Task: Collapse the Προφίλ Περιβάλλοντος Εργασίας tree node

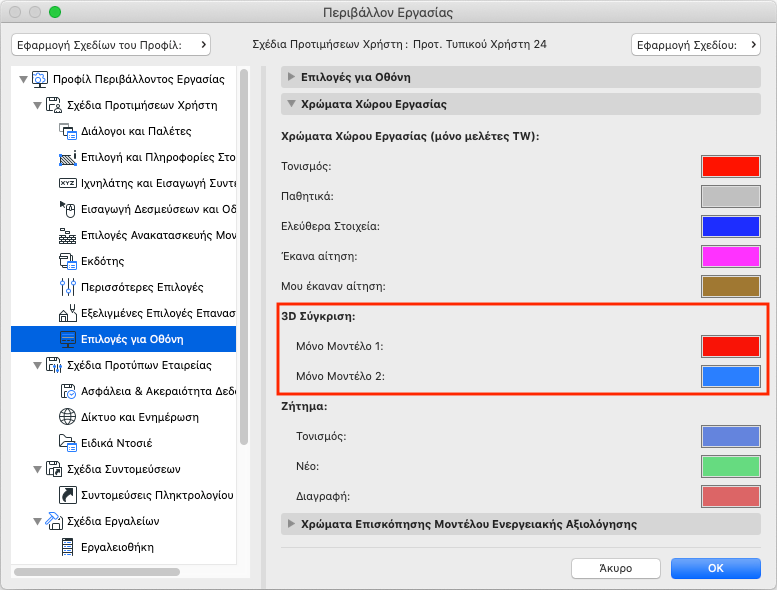Action: pyautogui.click(x=23, y=79)
